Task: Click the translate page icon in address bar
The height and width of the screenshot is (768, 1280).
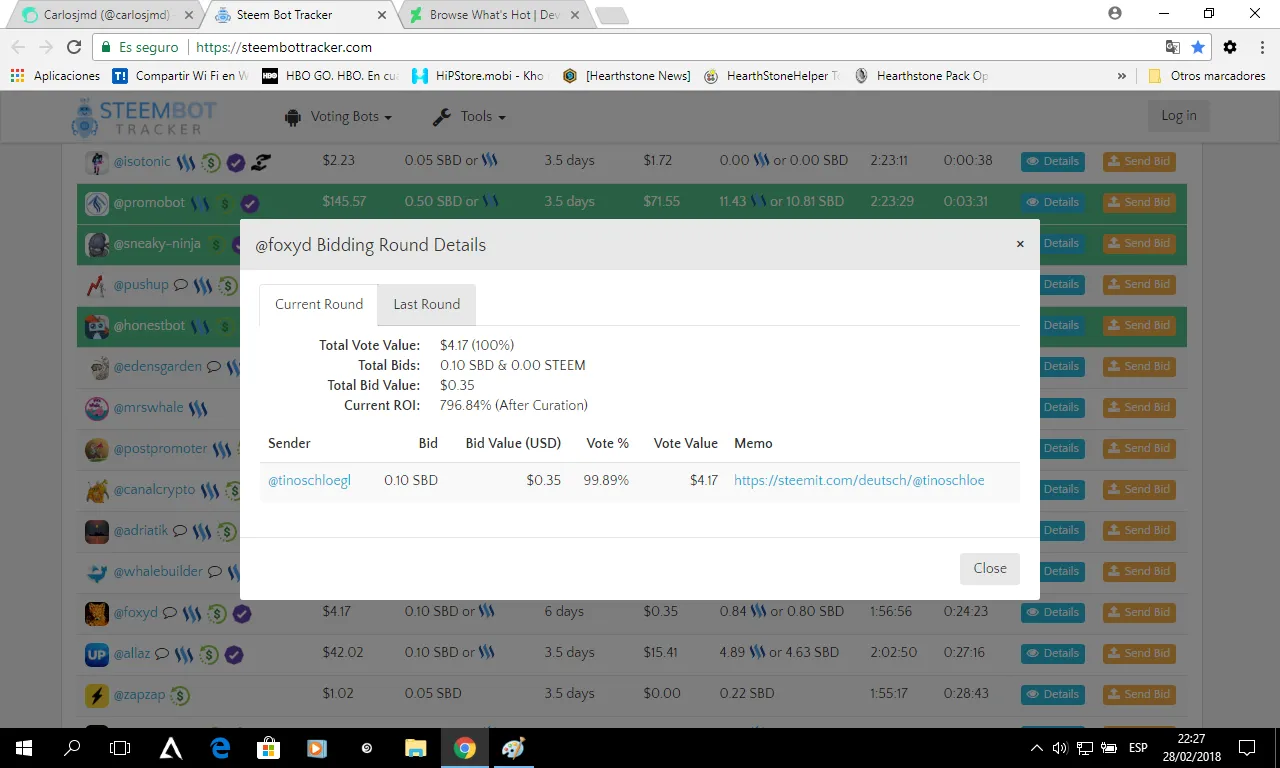Action: coord(1172,47)
